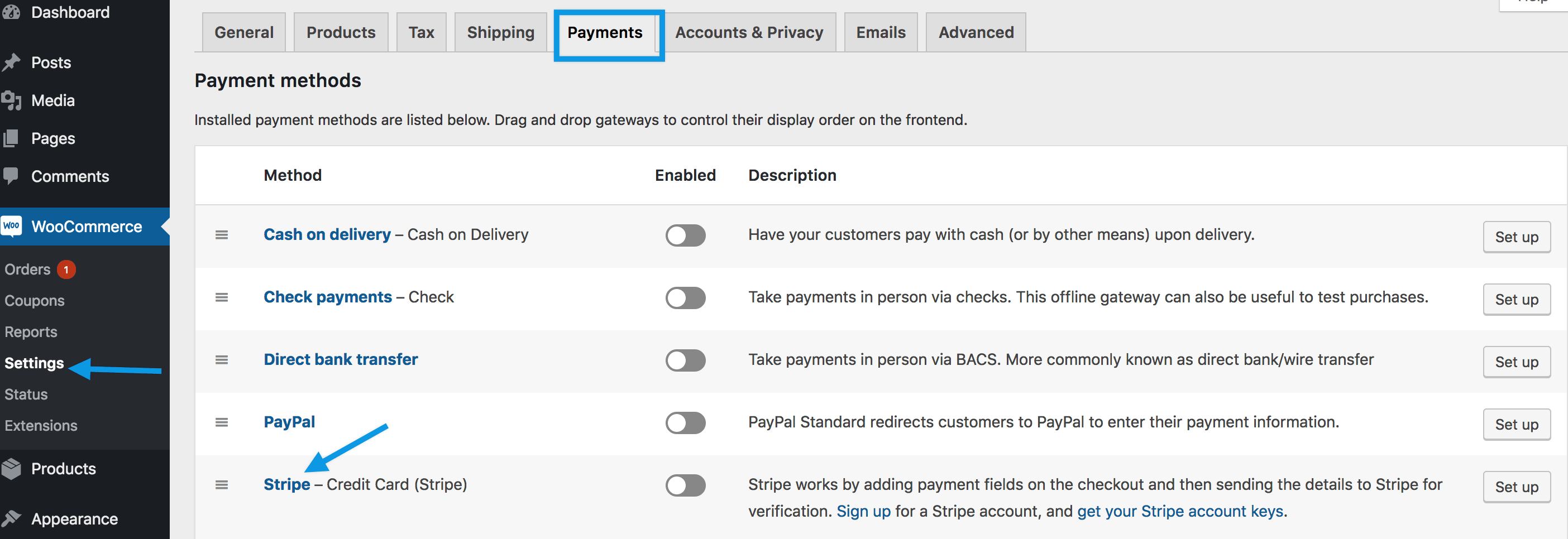This screenshot has width=1568, height=539.
Task: Enable the Stripe credit card toggle
Action: (685, 485)
